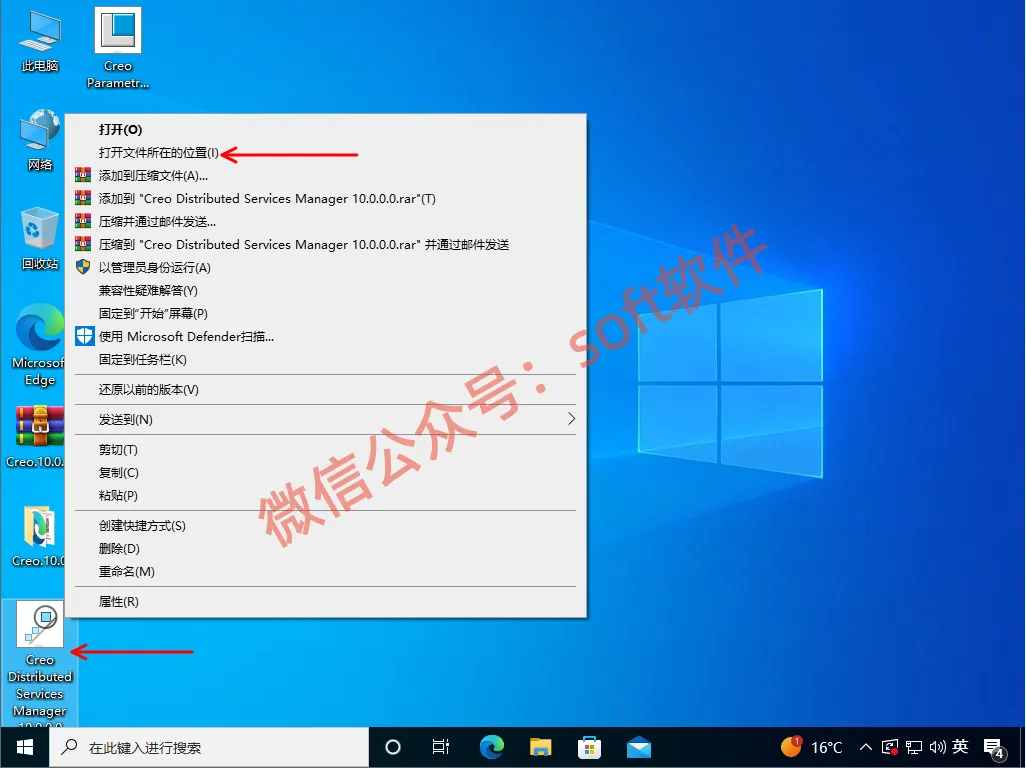
Task: Choose 压缩并通过邮件发送...
Action: coord(326,221)
